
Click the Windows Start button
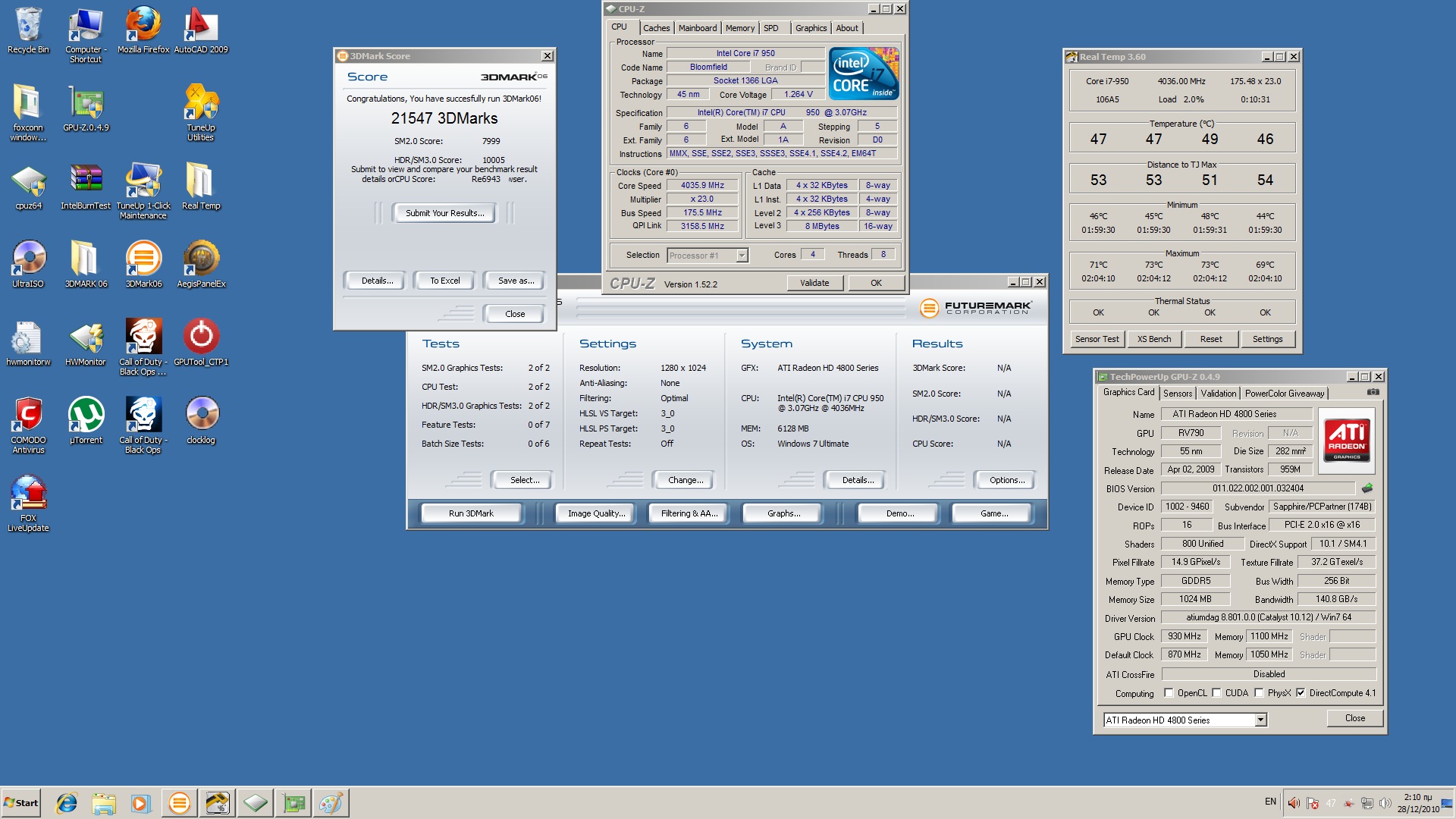[21, 803]
